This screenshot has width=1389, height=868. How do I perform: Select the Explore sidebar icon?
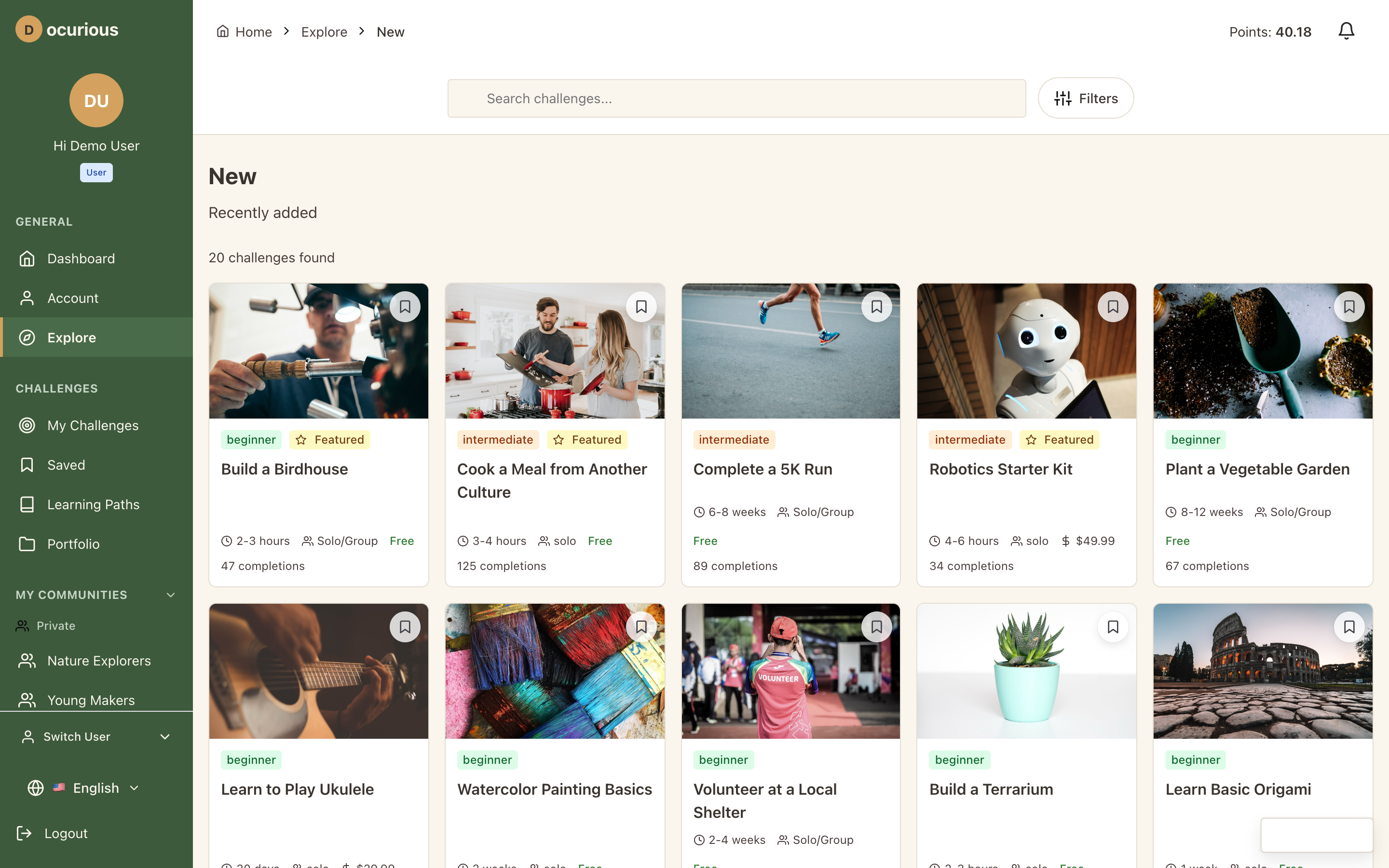pyautogui.click(x=27, y=338)
